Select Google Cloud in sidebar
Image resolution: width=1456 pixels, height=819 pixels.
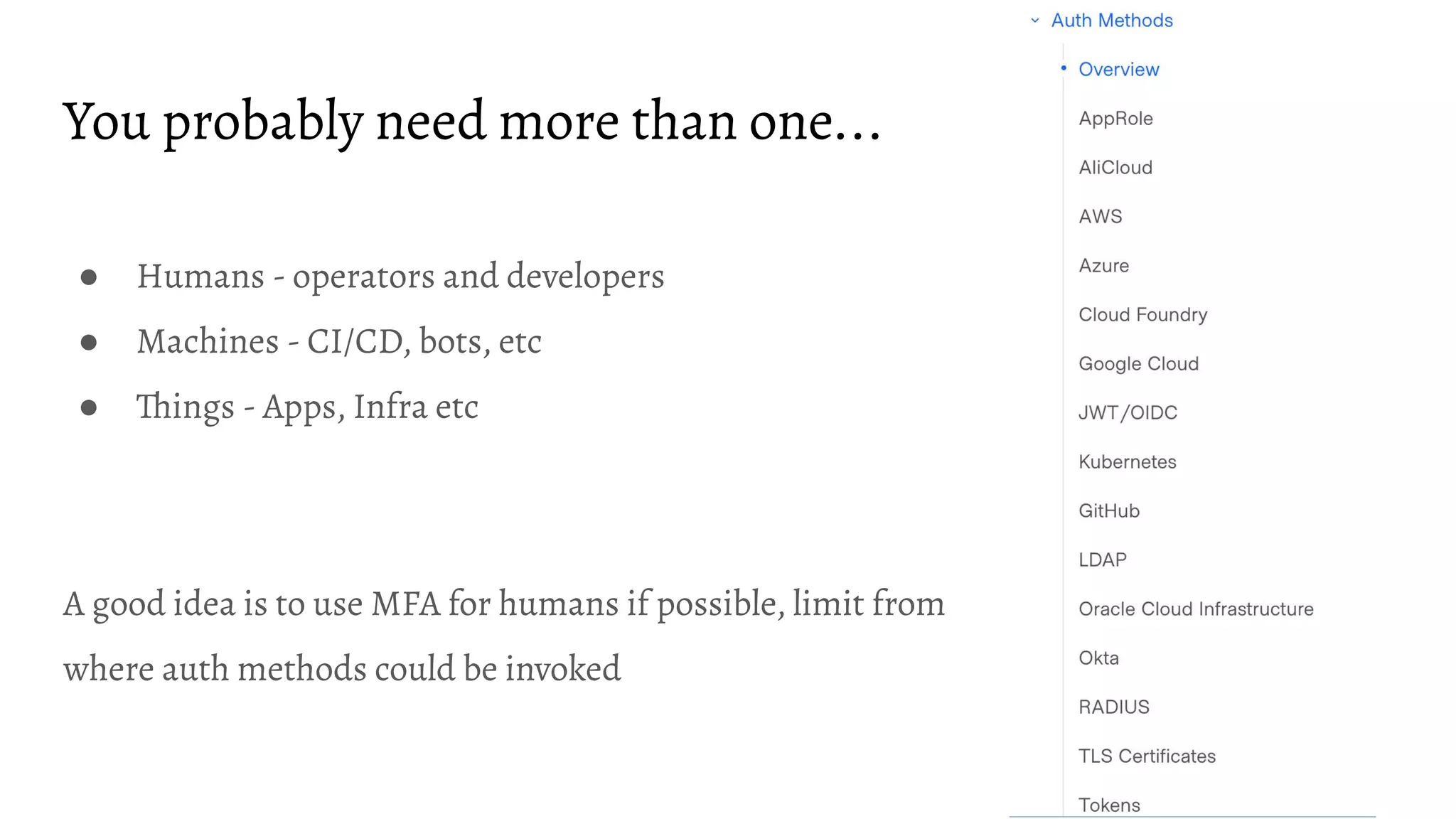1138,364
